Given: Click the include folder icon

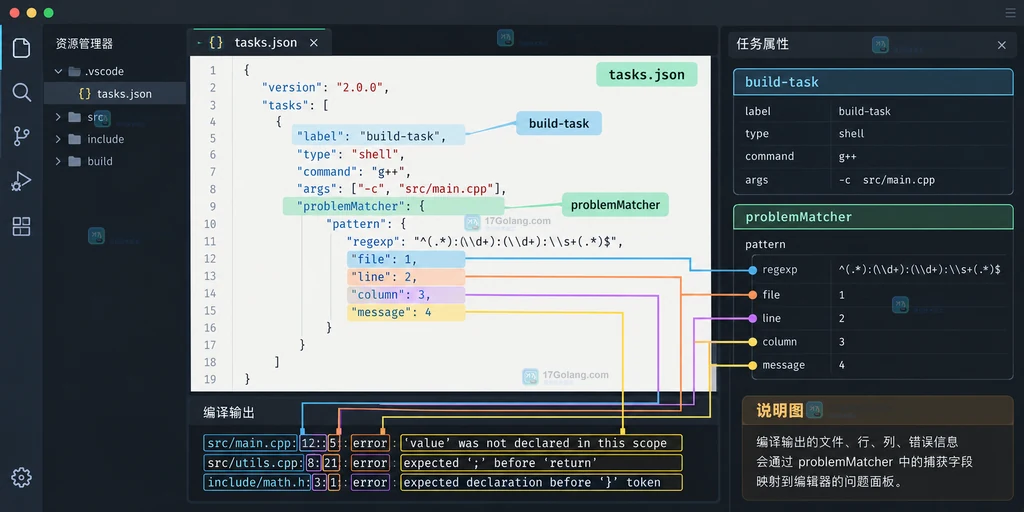Looking at the screenshot, I should 75,139.
